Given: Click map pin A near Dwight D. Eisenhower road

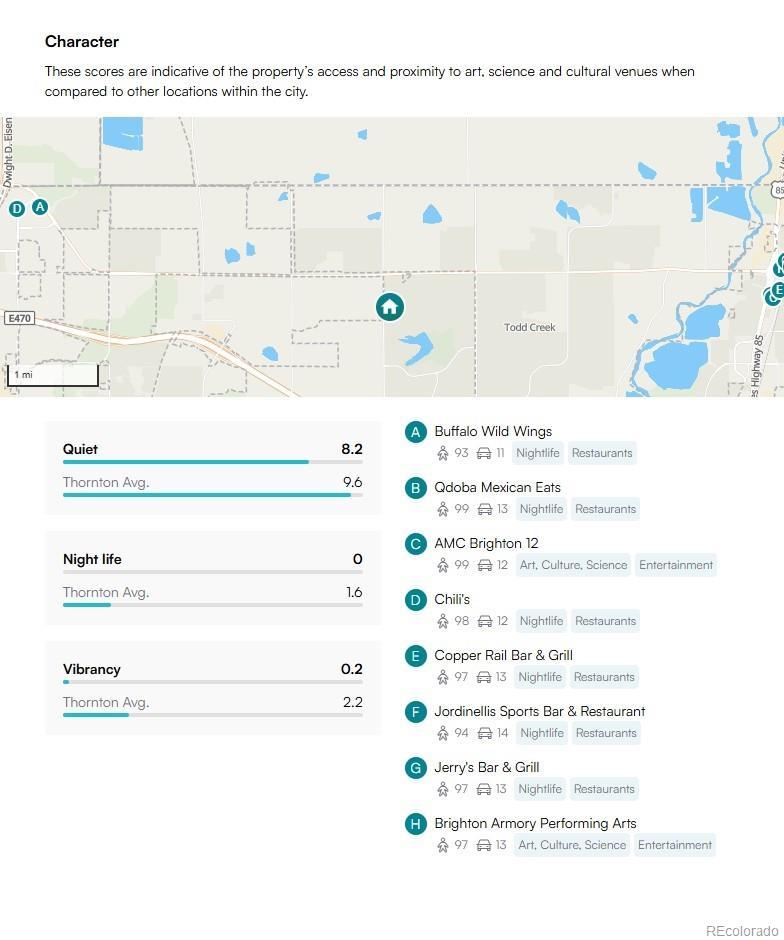Looking at the screenshot, I should (40, 207).
